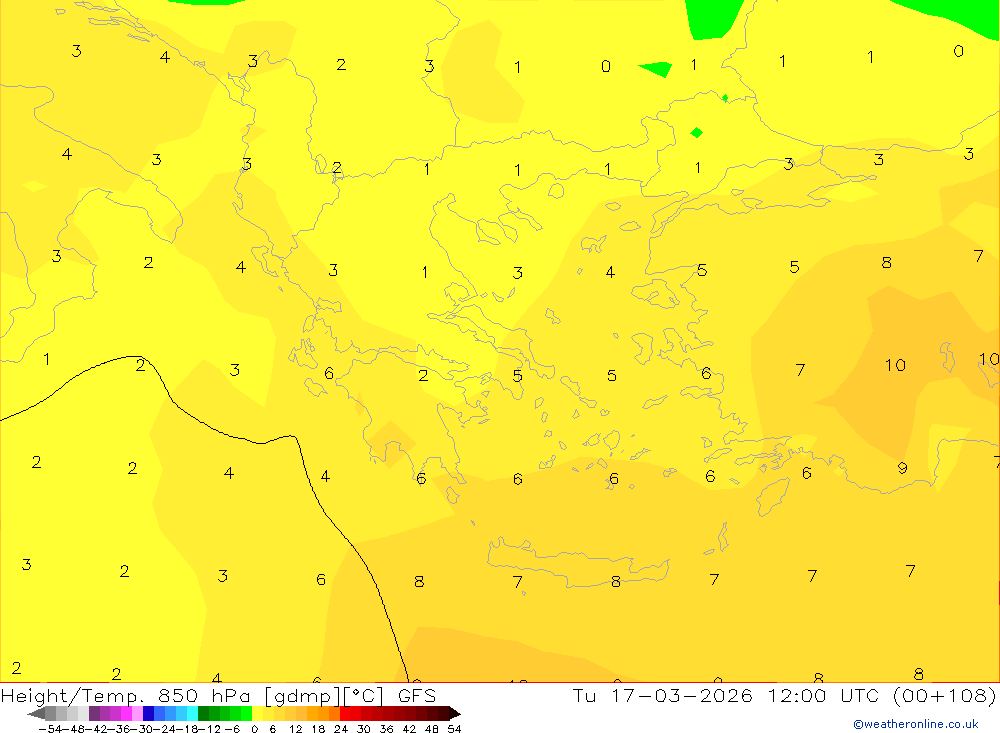Click the fully visible 10 over western Turkey
This screenshot has height=733, width=1000.
[x=895, y=365]
